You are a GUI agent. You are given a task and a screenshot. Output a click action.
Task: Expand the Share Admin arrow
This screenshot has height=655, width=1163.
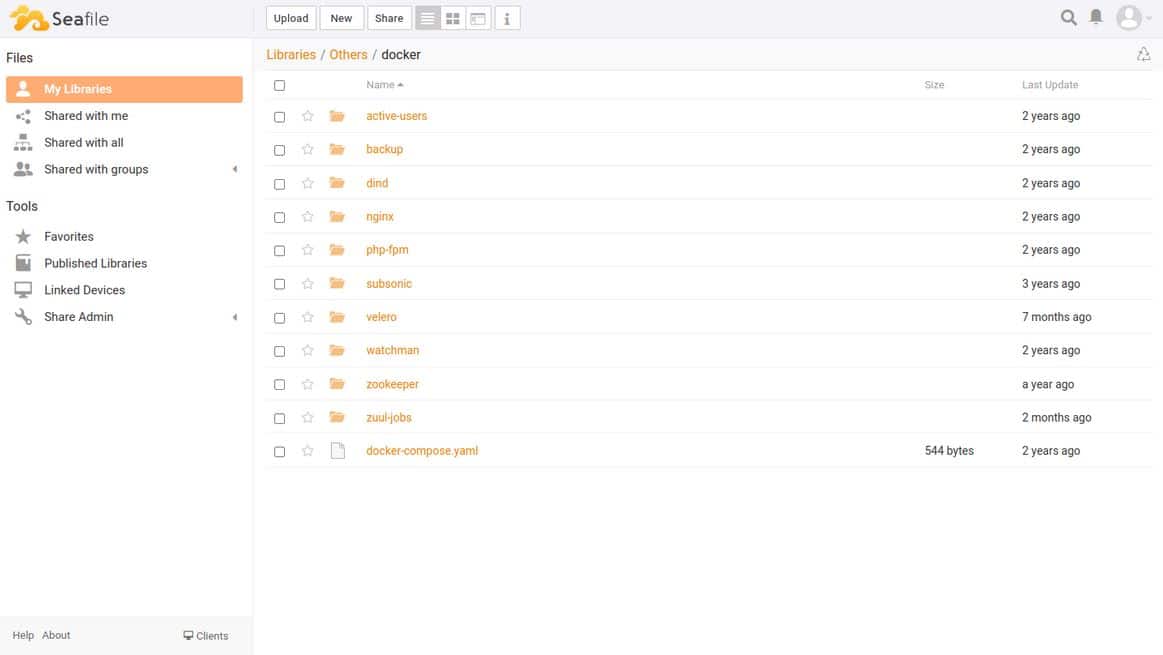(235, 317)
